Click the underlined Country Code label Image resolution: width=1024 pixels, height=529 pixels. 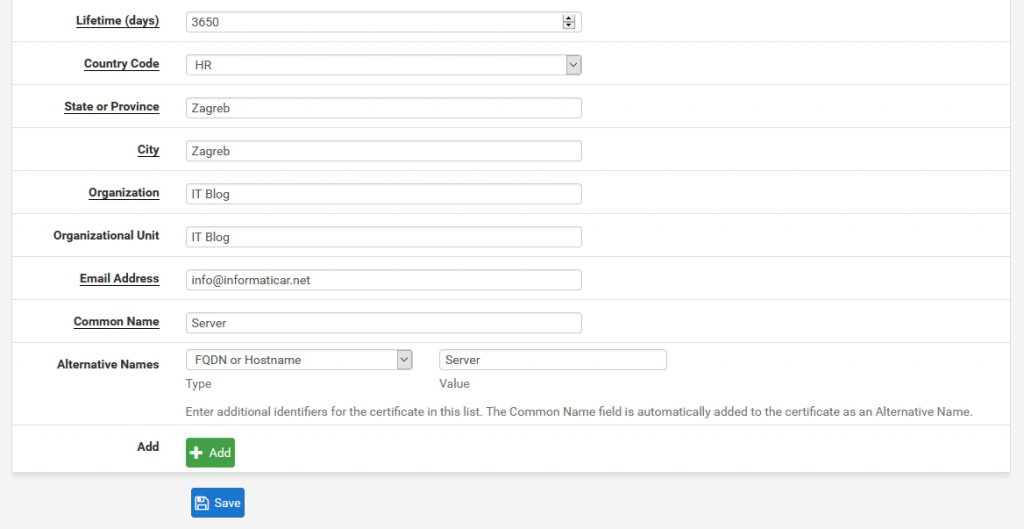click(121, 64)
